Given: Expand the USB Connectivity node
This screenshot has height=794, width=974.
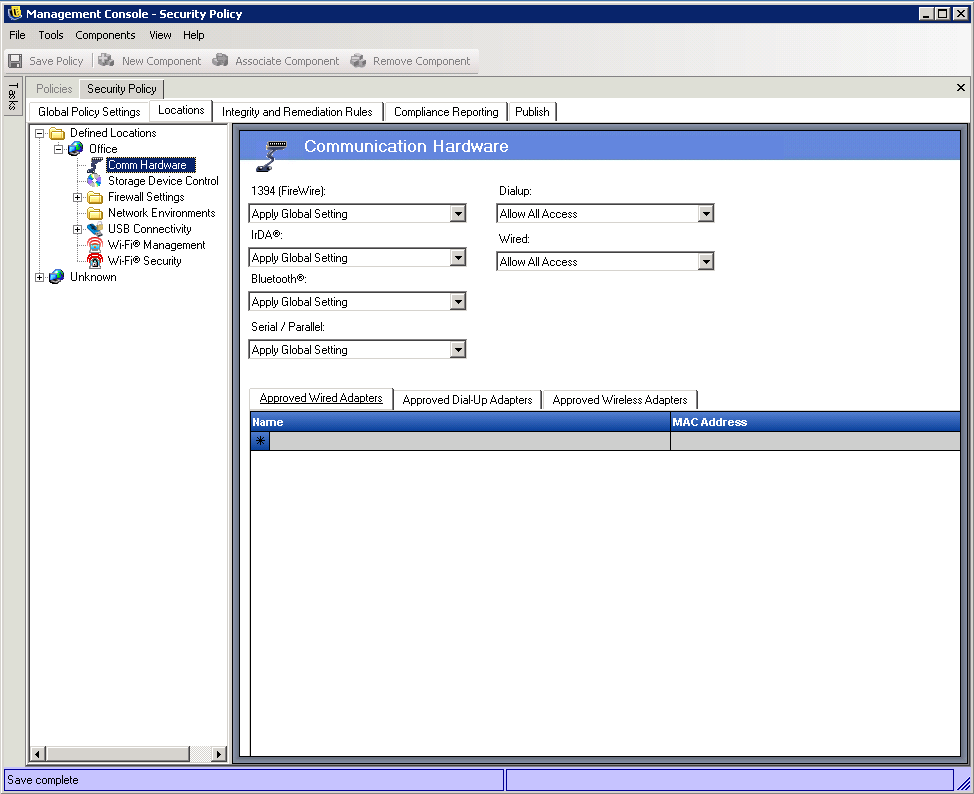Looking at the screenshot, I should (78, 229).
